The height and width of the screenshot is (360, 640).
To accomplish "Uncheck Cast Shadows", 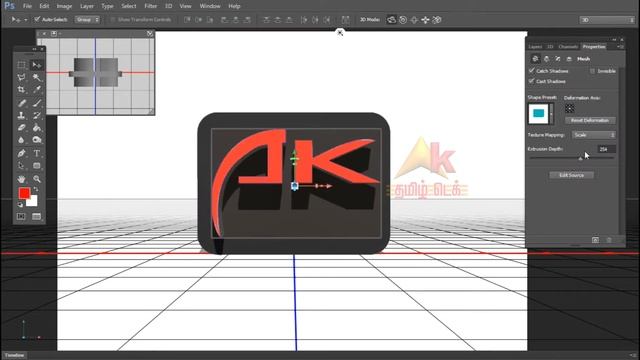I will pyautogui.click(x=531, y=81).
